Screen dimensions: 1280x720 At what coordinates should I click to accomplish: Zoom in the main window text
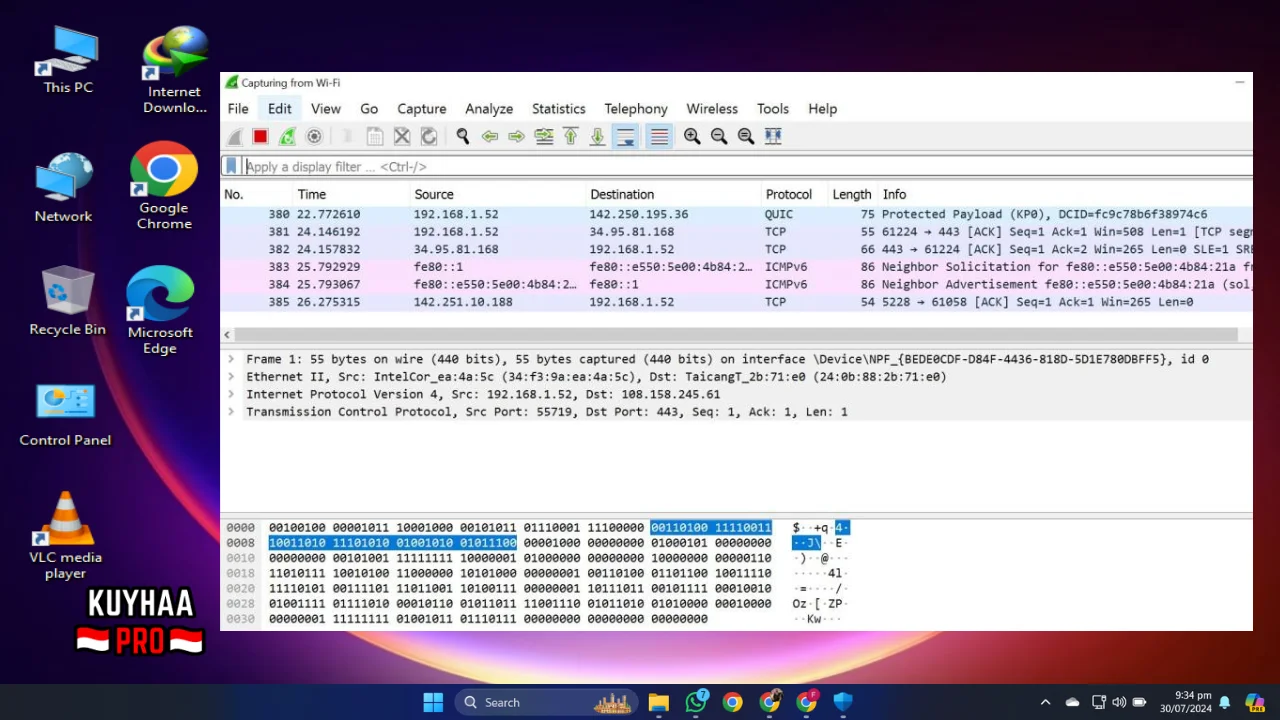(692, 137)
